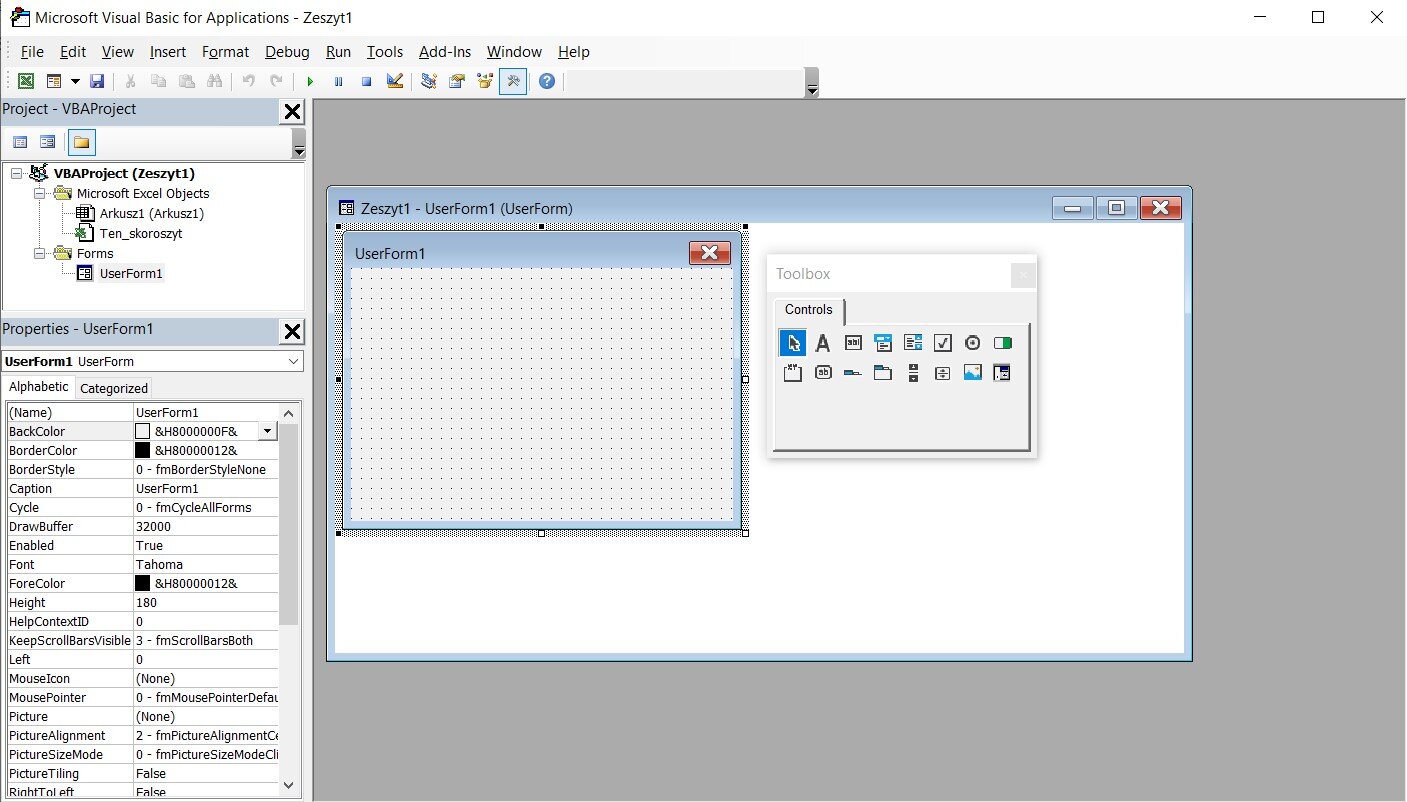Select the Frame control in Toolbox
This screenshot has width=1407, height=802.
[x=792, y=373]
